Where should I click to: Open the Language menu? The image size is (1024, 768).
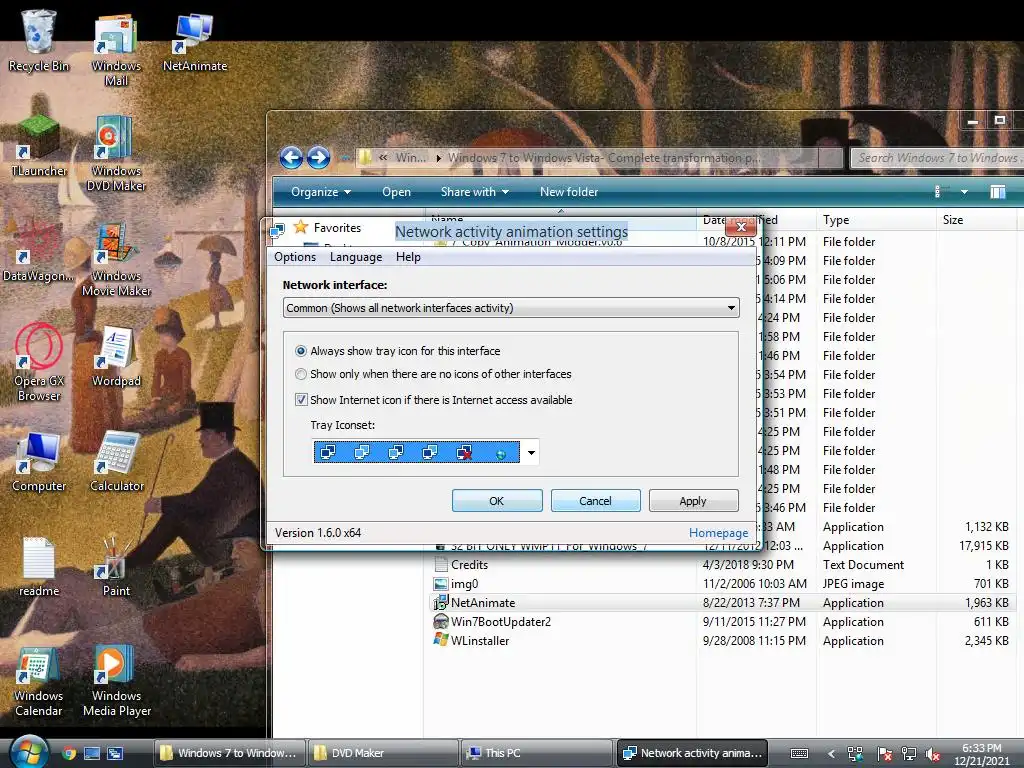[x=356, y=257]
